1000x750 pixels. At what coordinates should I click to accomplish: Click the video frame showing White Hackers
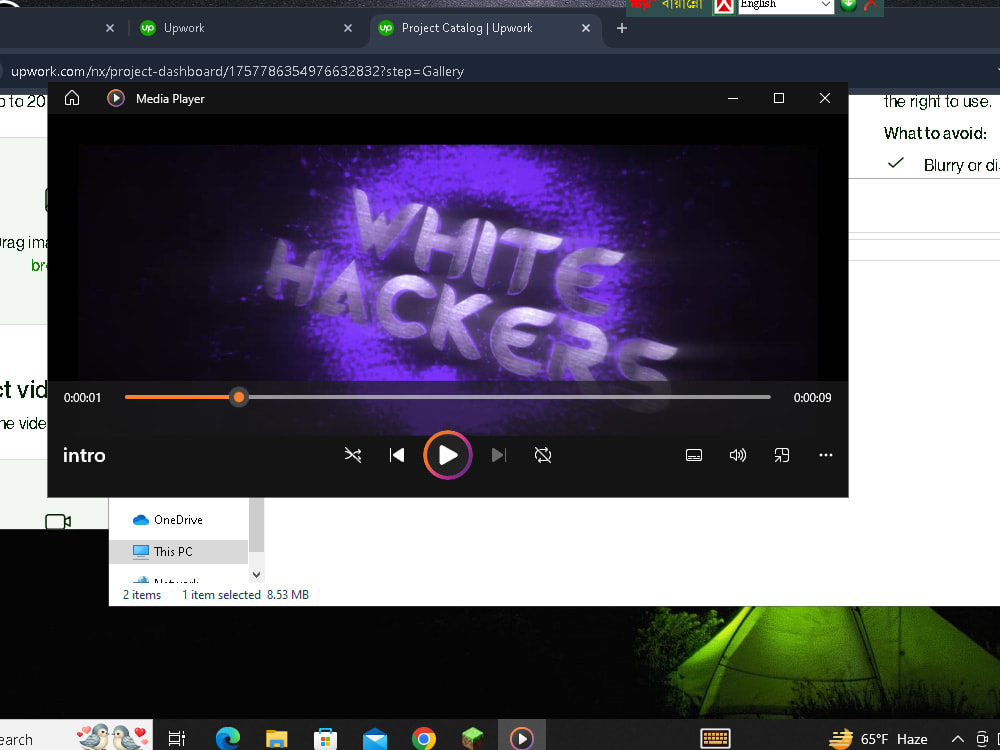[448, 261]
